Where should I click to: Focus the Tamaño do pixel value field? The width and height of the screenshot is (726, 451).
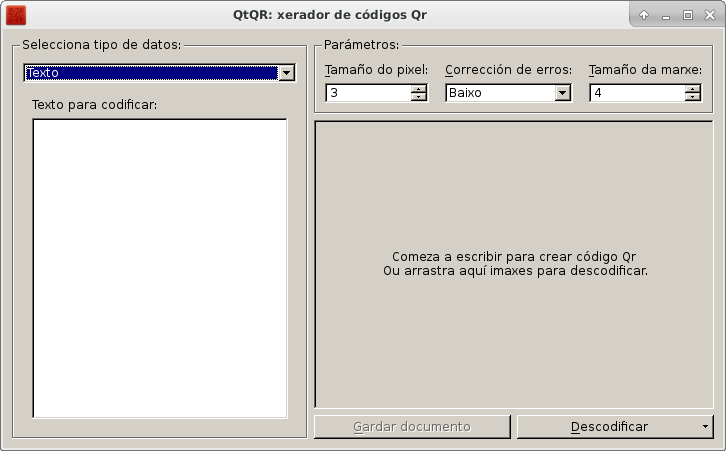coord(367,93)
